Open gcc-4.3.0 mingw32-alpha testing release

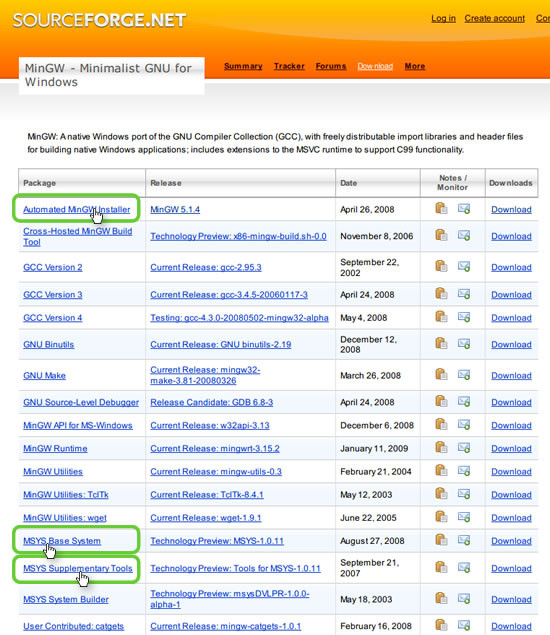239,318
